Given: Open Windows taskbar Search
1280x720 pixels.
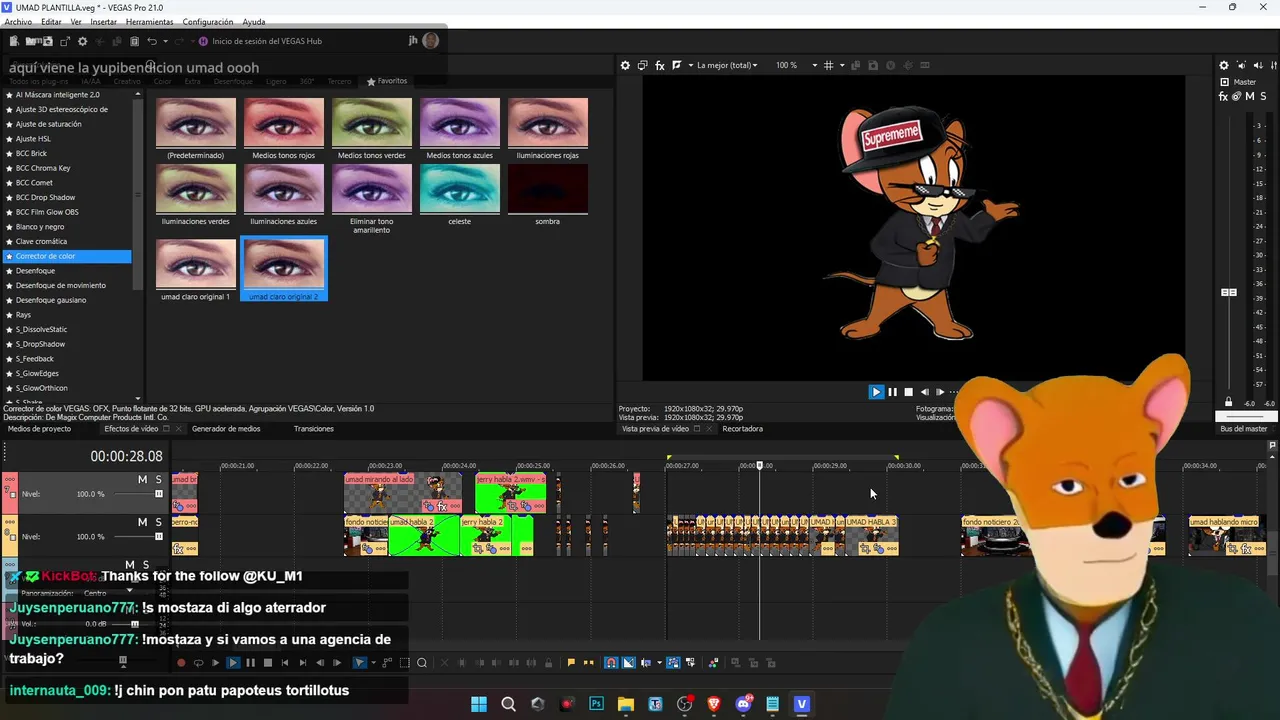Looking at the screenshot, I should [508, 704].
